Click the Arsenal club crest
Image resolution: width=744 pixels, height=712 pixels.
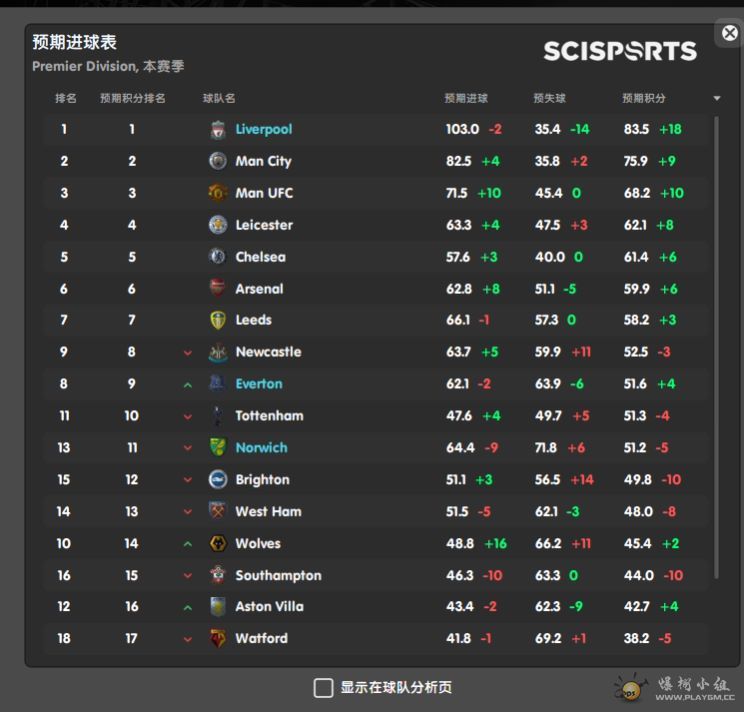pos(218,288)
